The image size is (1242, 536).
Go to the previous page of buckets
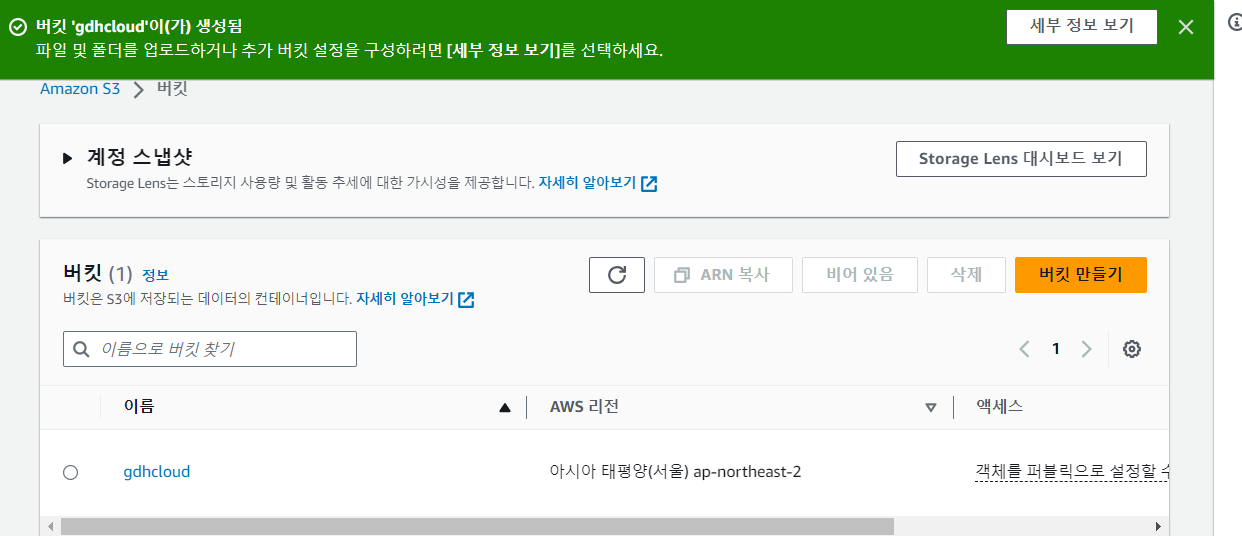pyautogui.click(x=1024, y=349)
